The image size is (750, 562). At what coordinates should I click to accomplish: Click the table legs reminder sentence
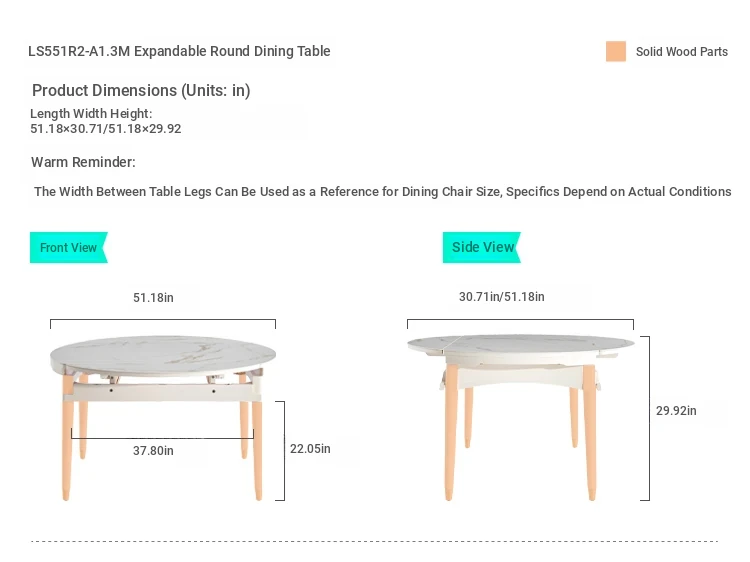pos(383,191)
